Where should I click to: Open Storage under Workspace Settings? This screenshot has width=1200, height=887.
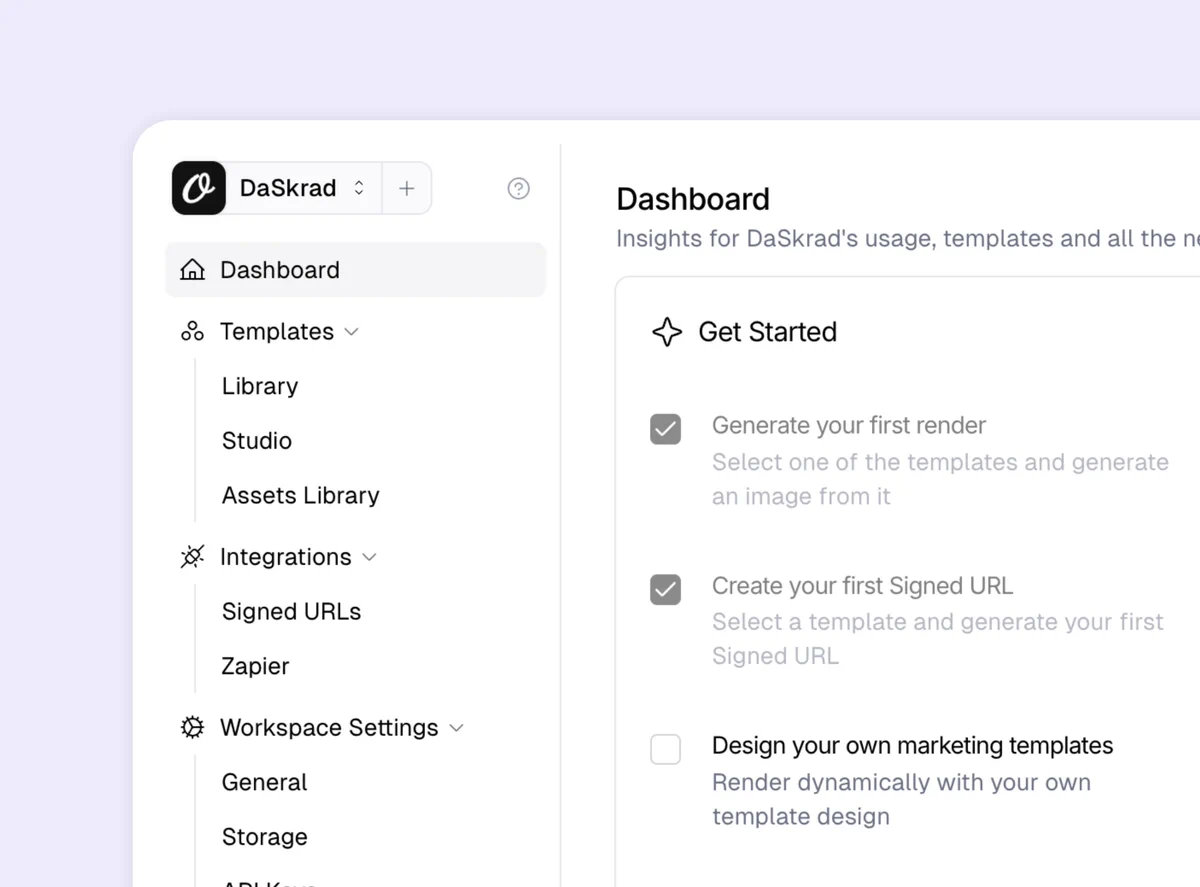pyautogui.click(x=265, y=837)
